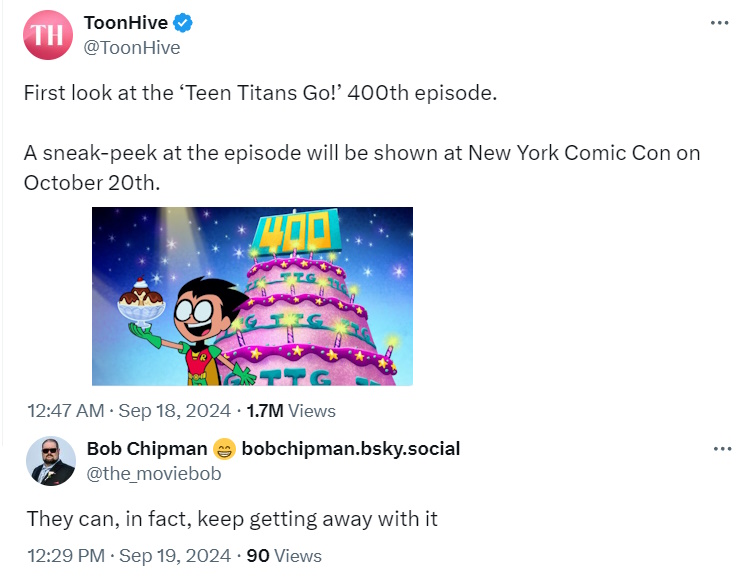Click the 'They can, in fact' reply text
Screen dimensions: 741x577
coord(230,518)
